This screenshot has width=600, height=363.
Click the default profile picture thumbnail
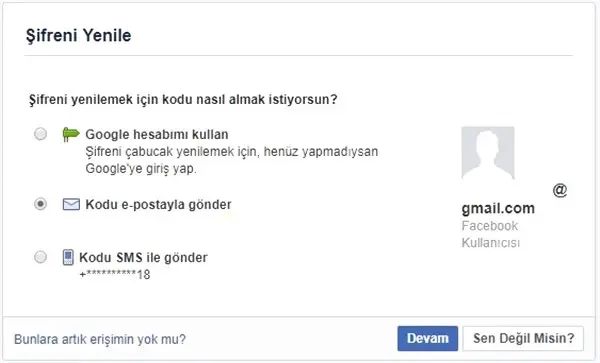pos(488,153)
